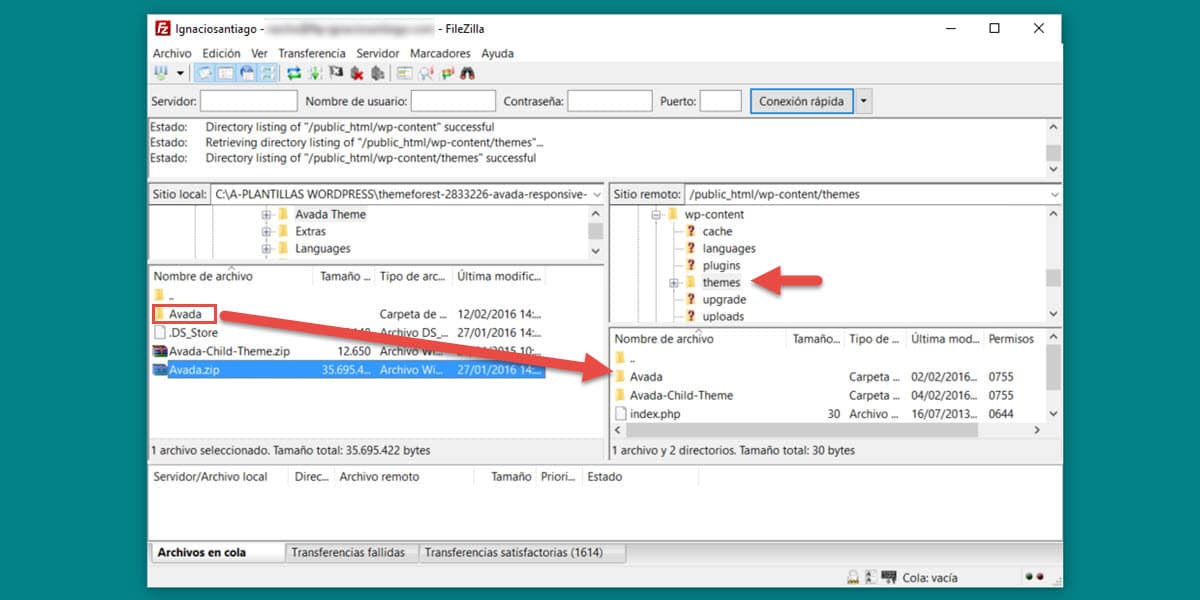Refresh the file and folder lists
1200x600 pixels.
[294, 73]
